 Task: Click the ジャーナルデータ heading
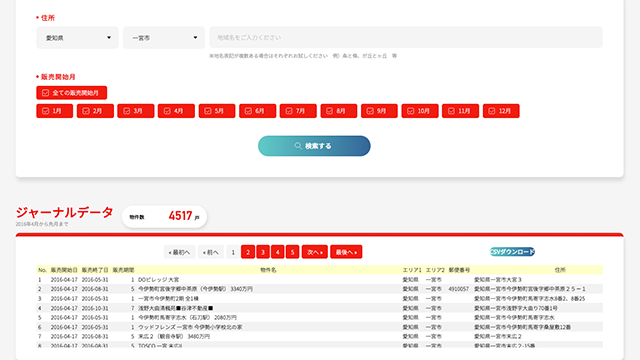pos(64,212)
